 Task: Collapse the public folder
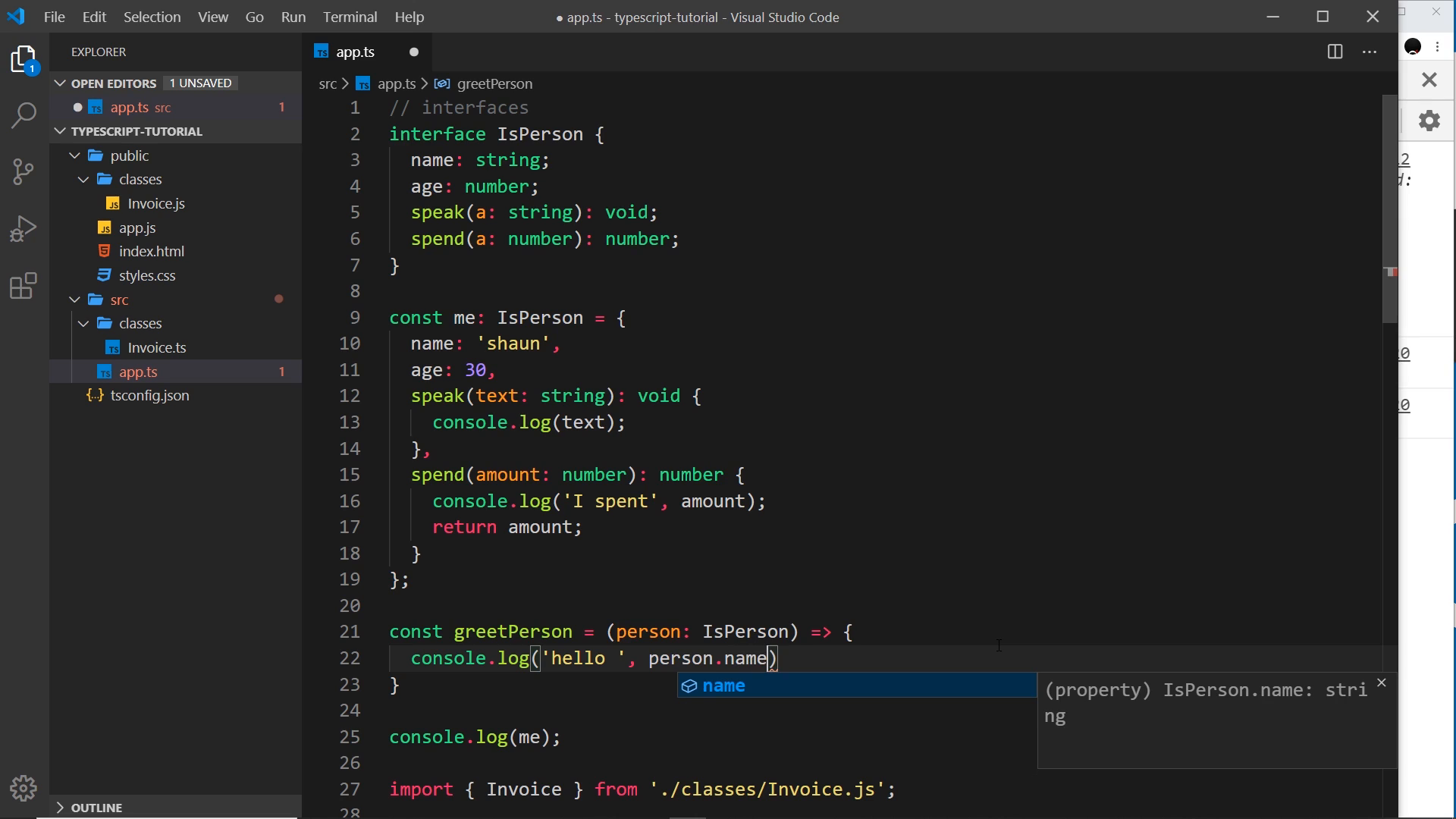point(75,155)
